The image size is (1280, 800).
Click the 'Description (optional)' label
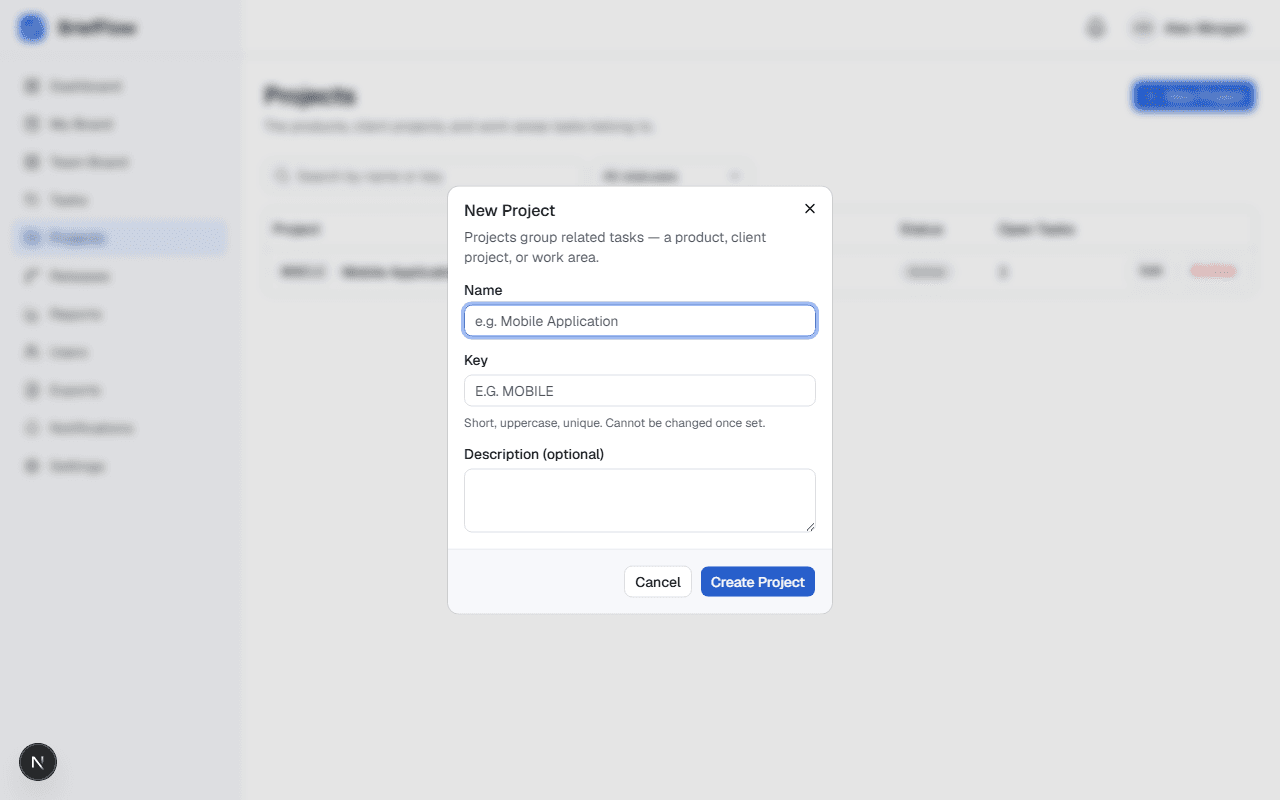pos(534,454)
